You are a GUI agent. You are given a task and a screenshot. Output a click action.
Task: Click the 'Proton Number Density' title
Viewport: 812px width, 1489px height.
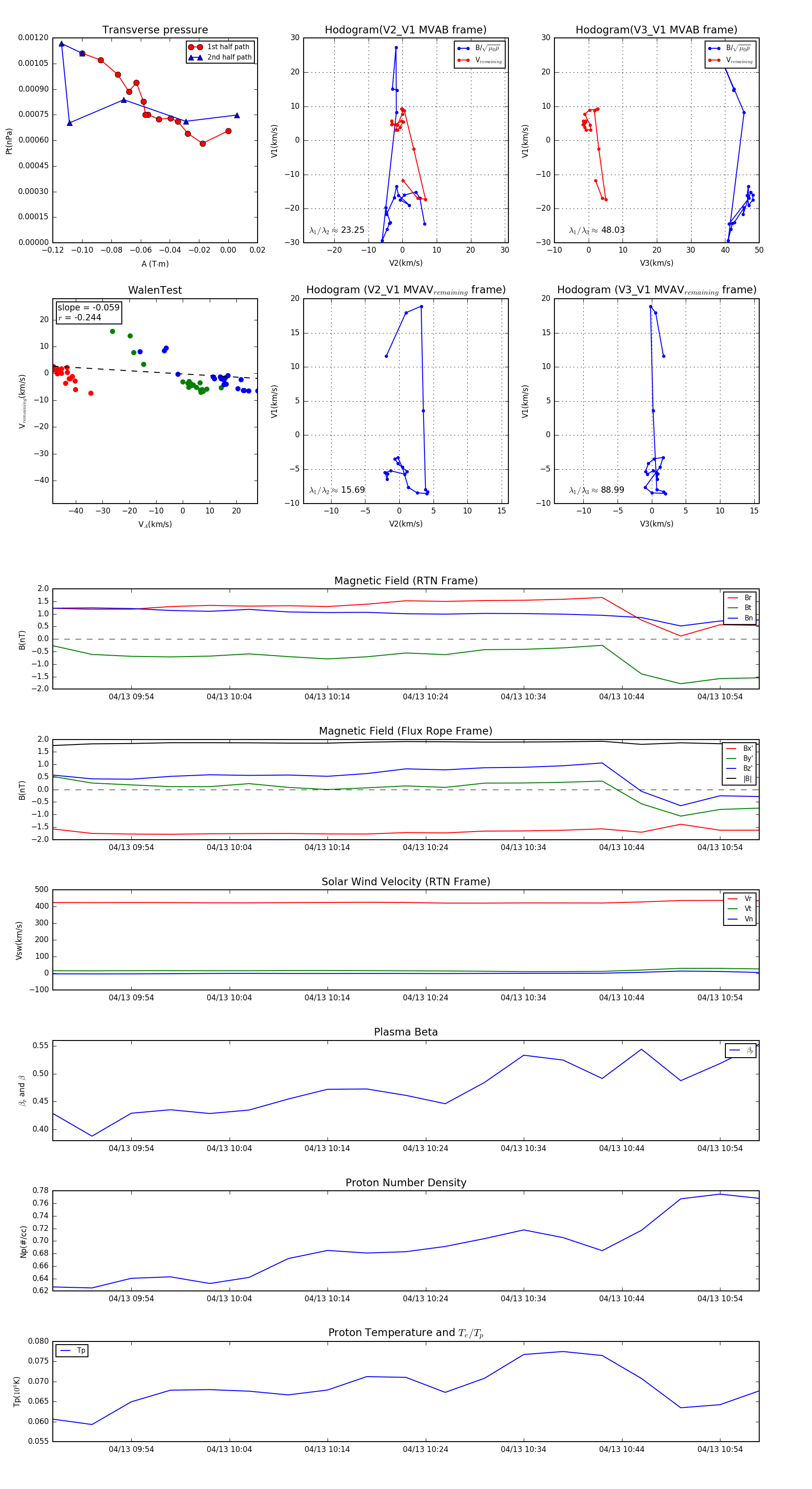tap(406, 1183)
